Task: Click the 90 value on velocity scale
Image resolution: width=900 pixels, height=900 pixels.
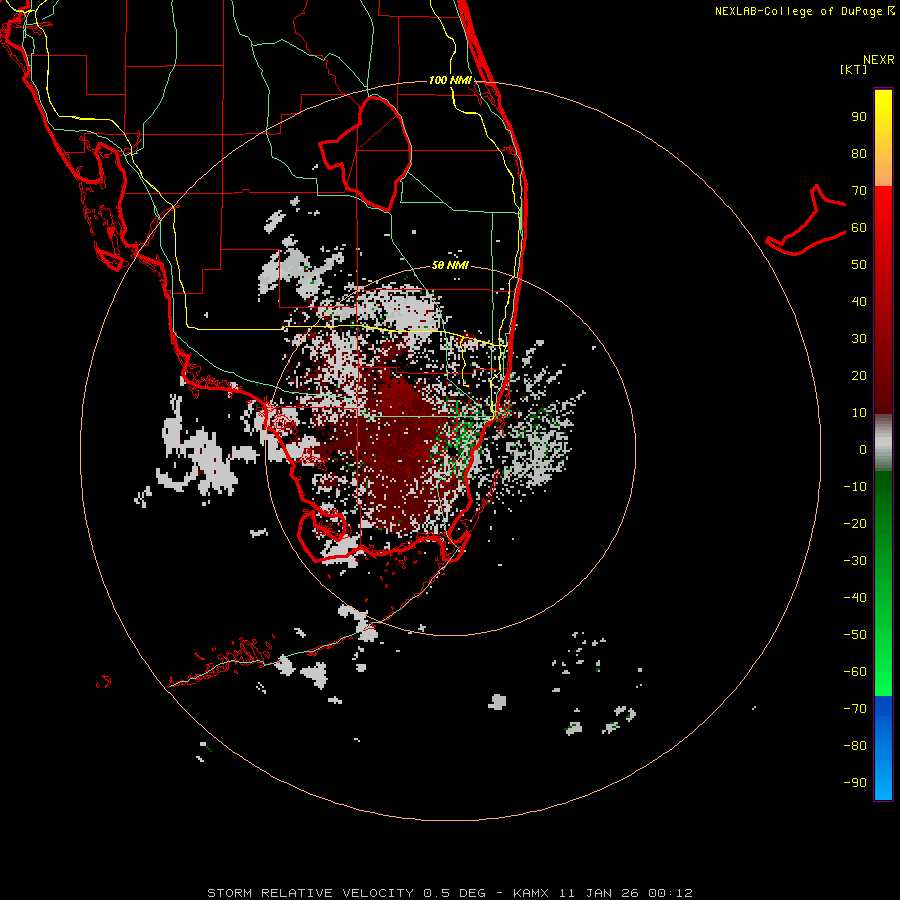Action: pos(859,117)
